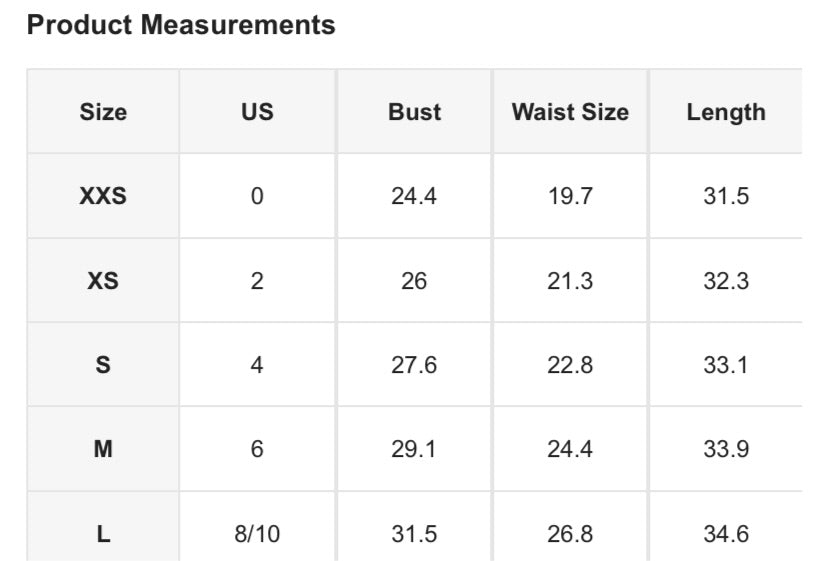Click the XS length value 32.3
Screen dimensions: 828x561
726,281
